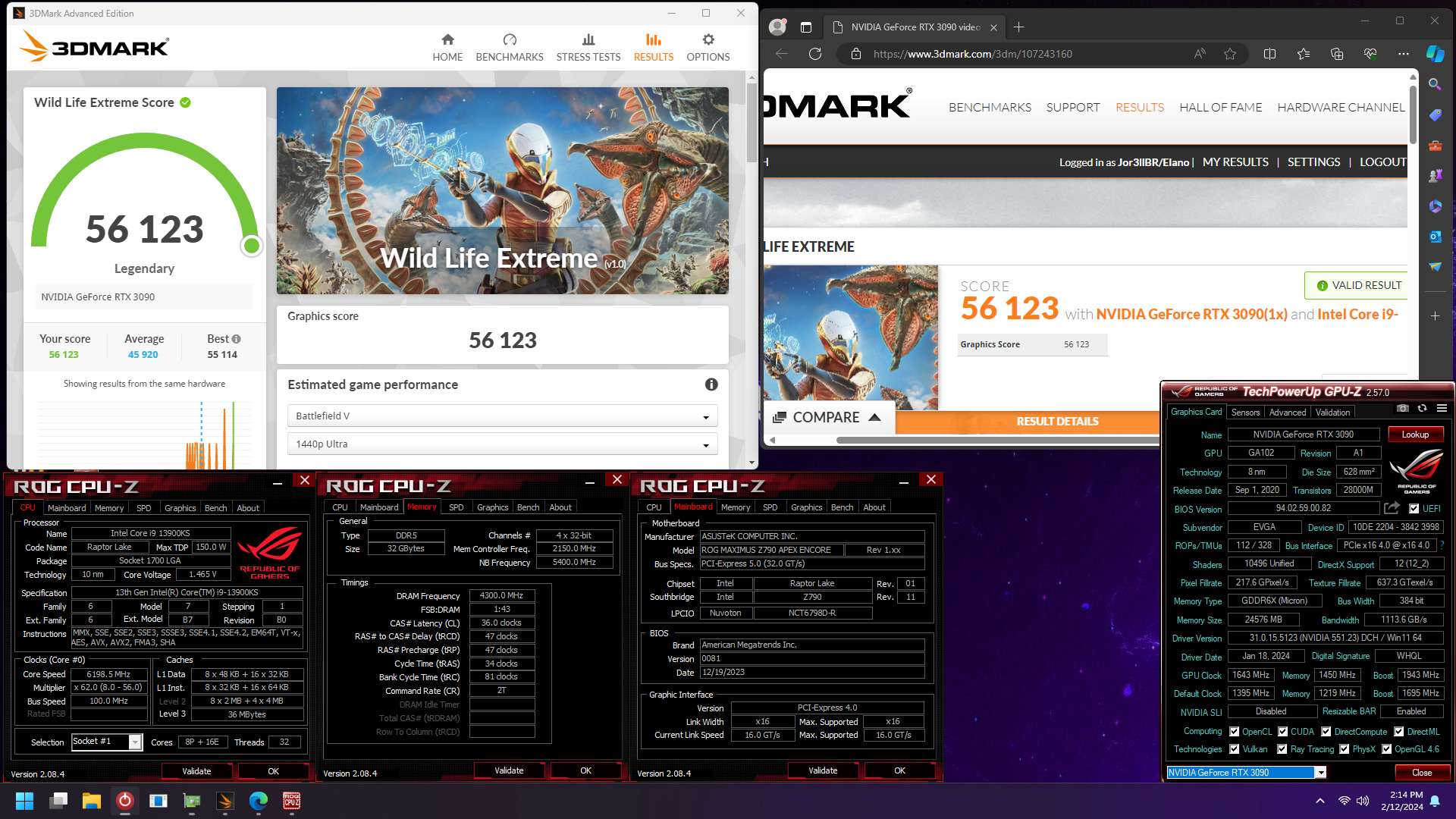Toggle the OpenCL checkbox in GPU-Z
Viewport: 1456px width, 819px height.
[x=1235, y=732]
